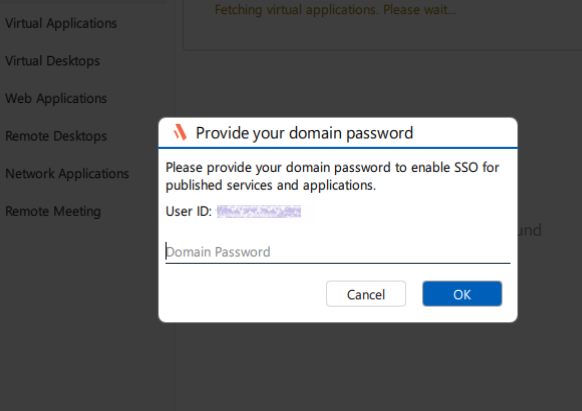The height and width of the screenshot is (411, 582).
Task: Click the partially hidden text right of dialog
Action: pyautogui.click(x=530, y=230)
